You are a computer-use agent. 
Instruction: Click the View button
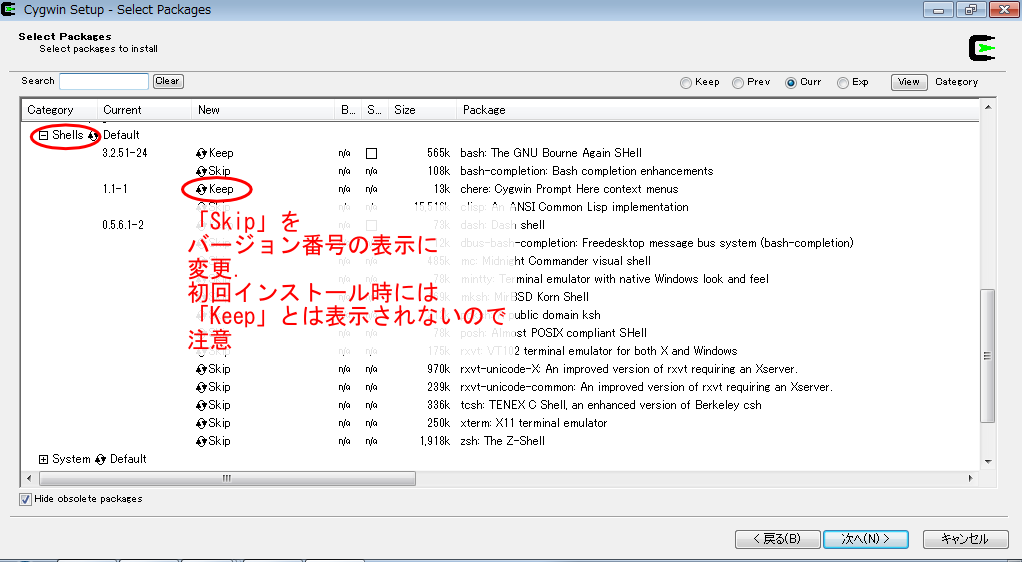click(x=909, y=82)
